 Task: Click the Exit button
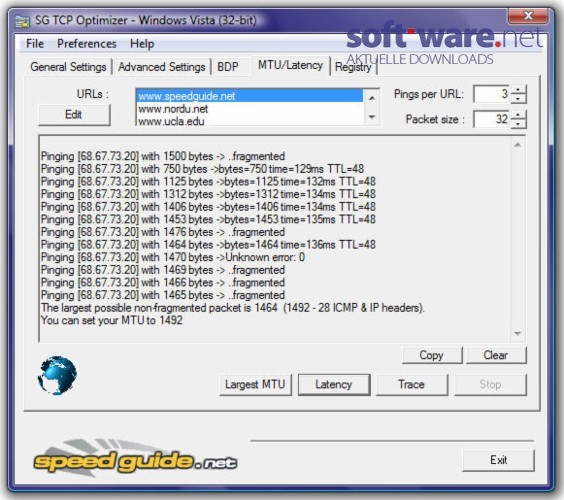499,460
